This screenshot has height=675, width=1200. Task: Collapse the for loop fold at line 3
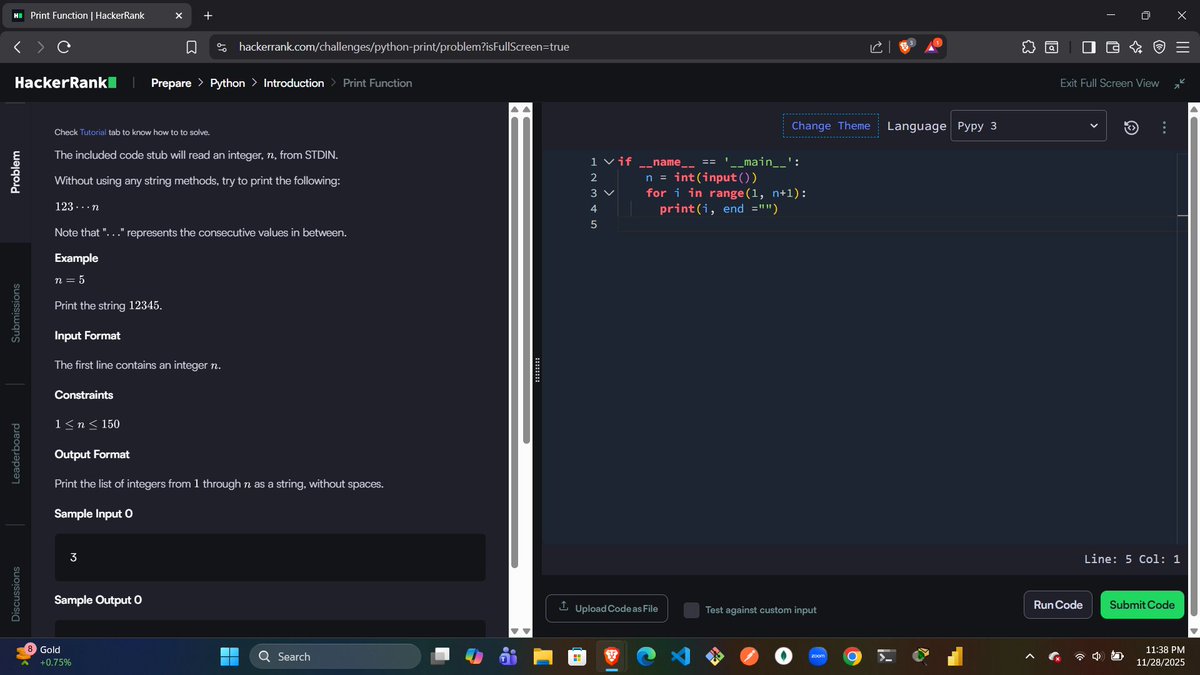610,192
